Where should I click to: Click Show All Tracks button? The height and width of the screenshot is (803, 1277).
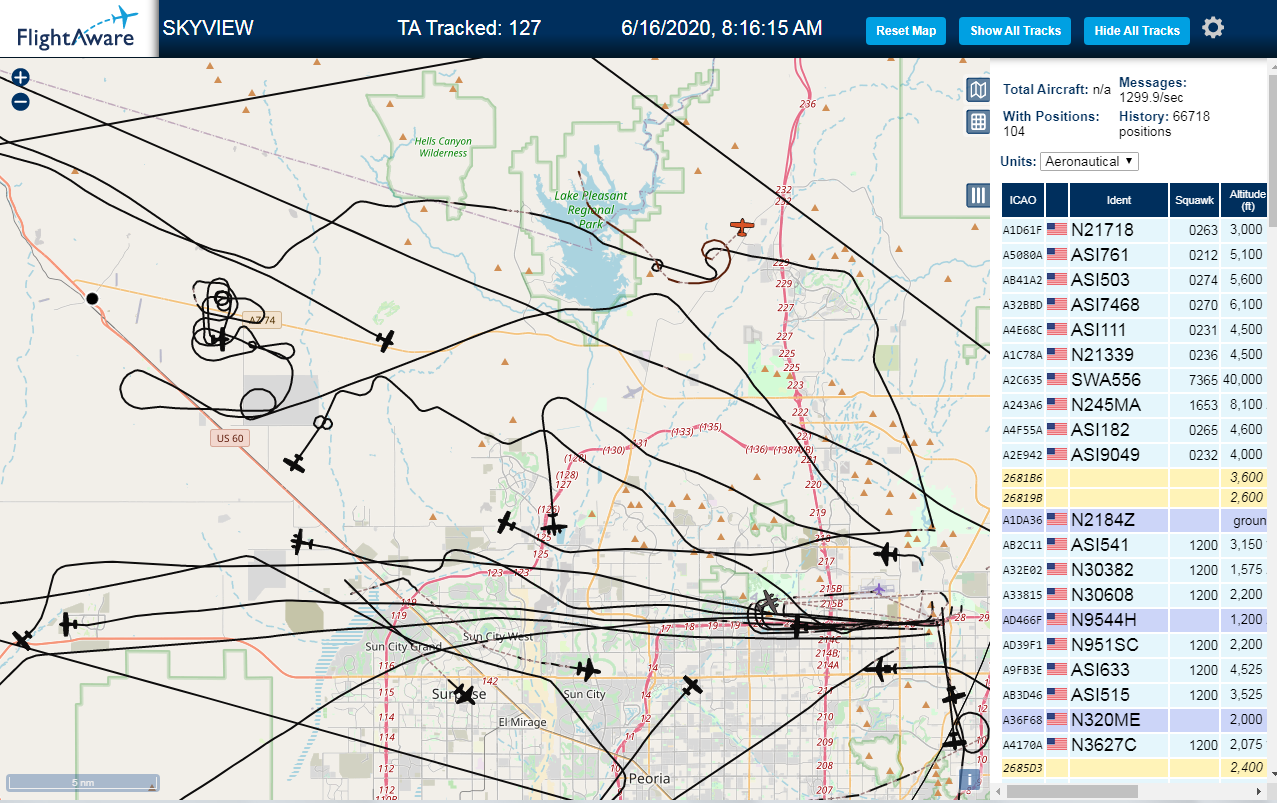1015,31
